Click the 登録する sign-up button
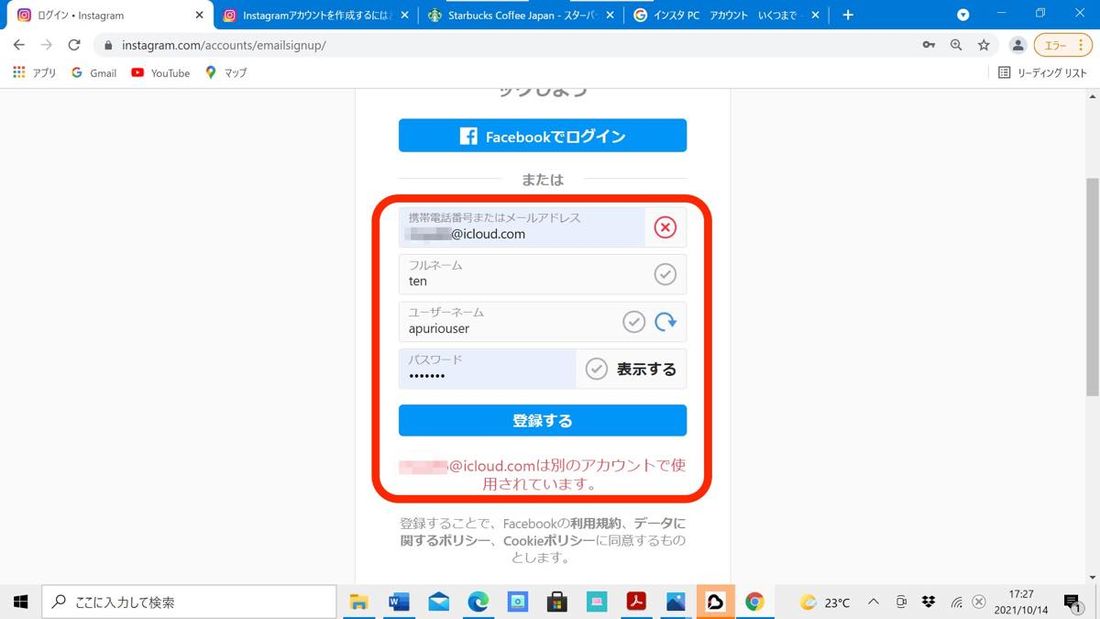 [542, 420]
